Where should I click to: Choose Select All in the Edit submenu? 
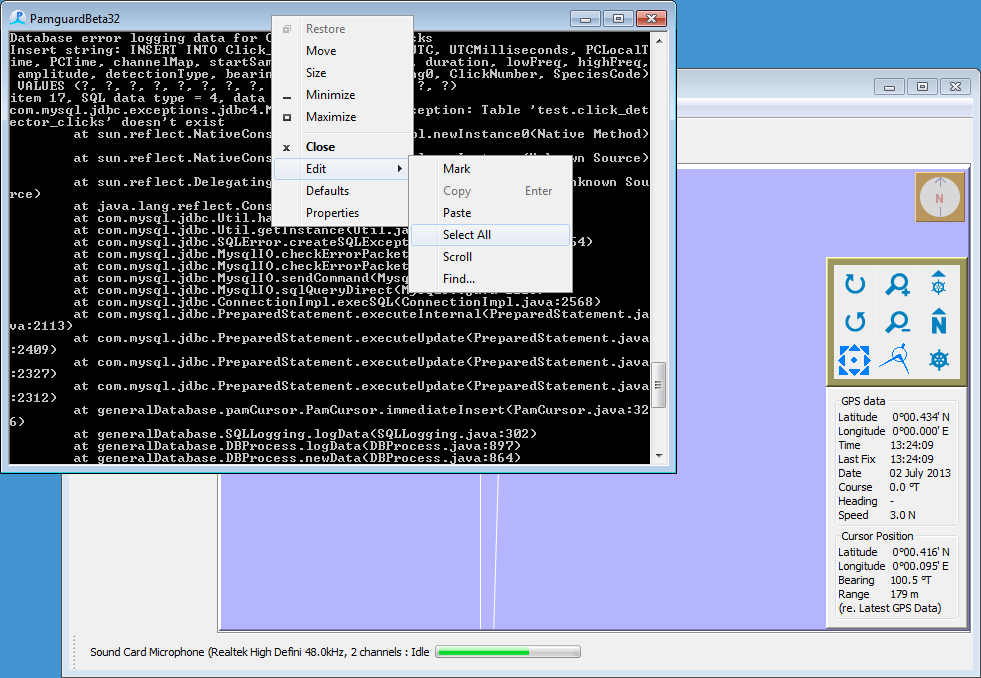click(x=490, y=235)
